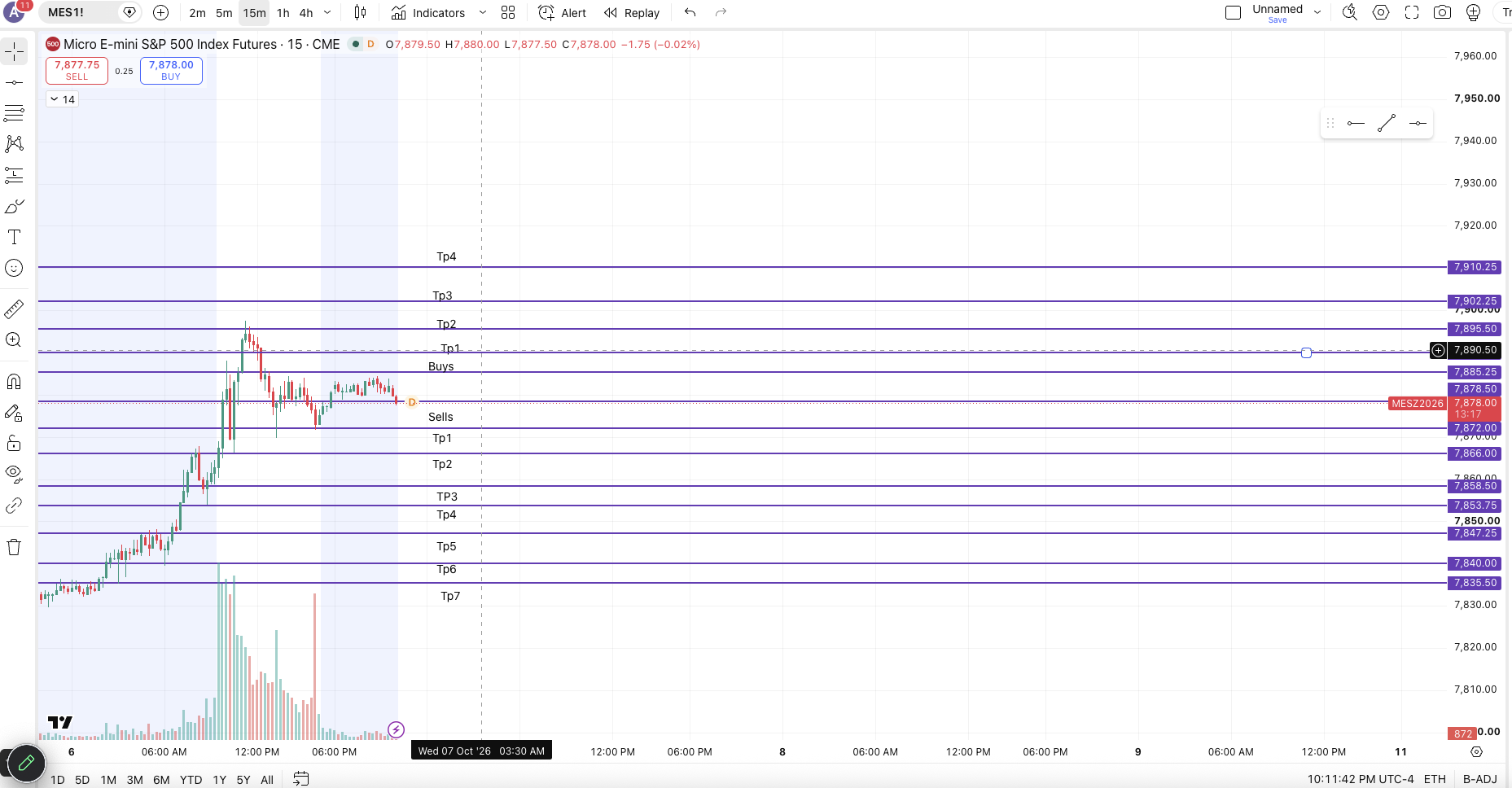Open the layout setup grid
The width and height of the screenshot is (1512, 788).
click(x=508, y=13)
